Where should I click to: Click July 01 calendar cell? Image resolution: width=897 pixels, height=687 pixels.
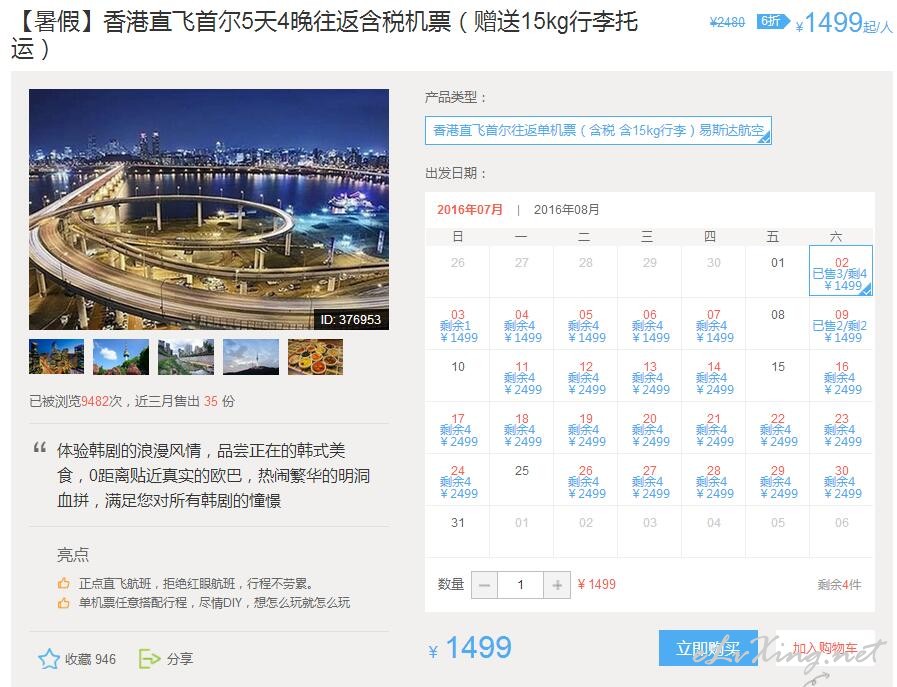pos(778,271)
